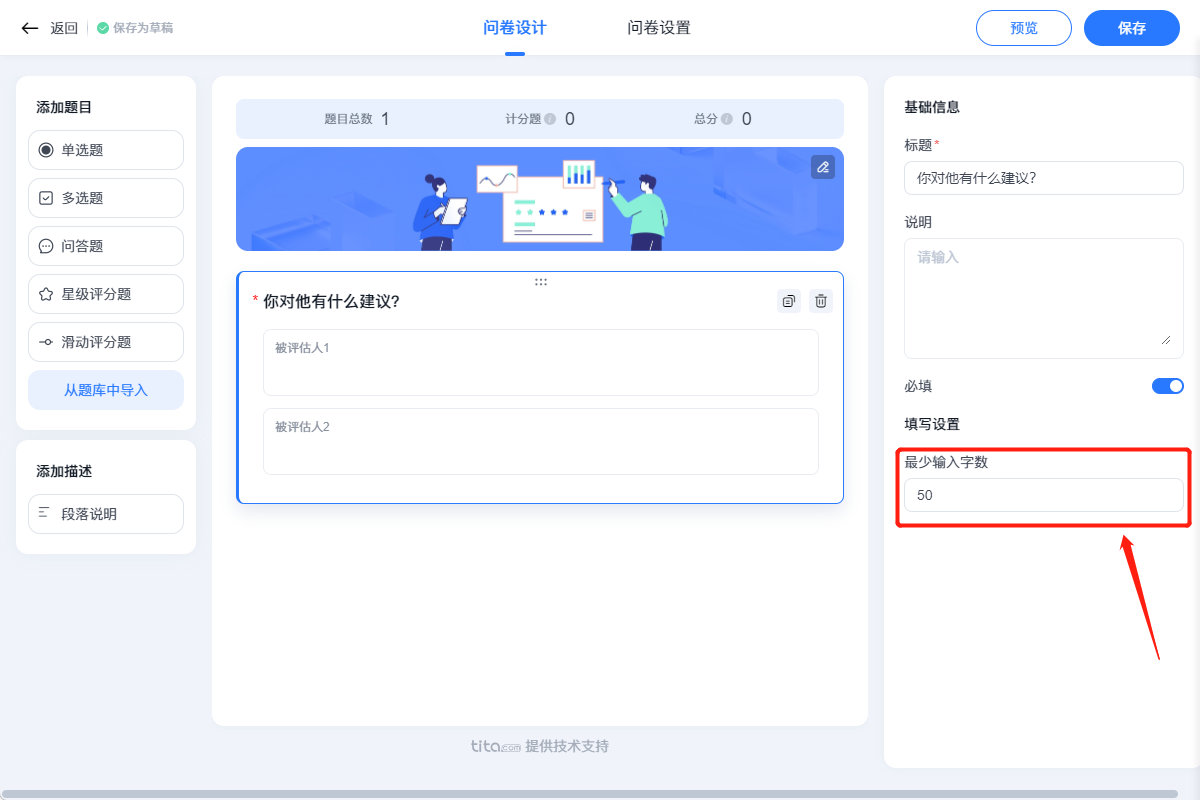
Task: Click the back arrow beside 返回
Action: (x=29, y=27)
